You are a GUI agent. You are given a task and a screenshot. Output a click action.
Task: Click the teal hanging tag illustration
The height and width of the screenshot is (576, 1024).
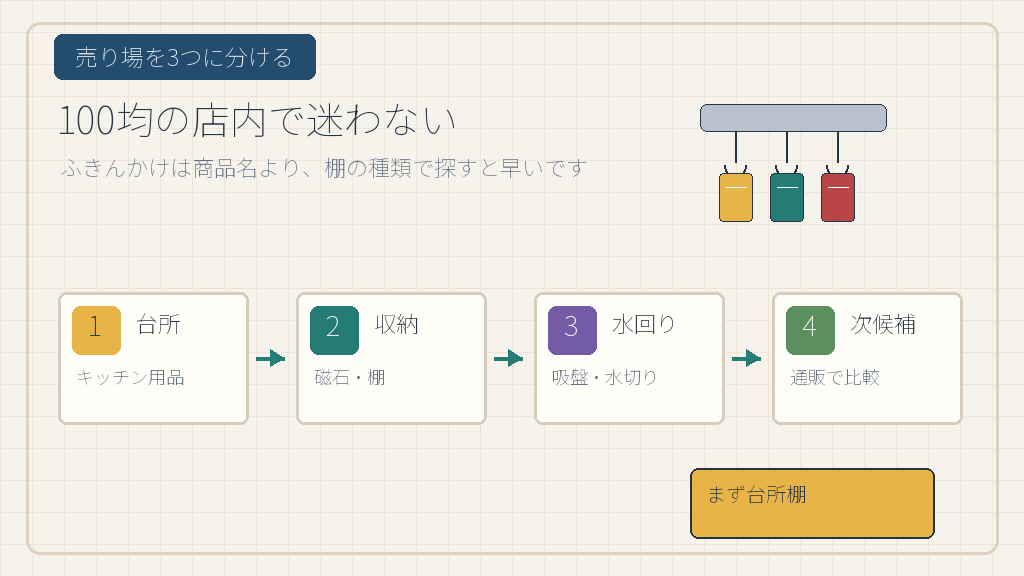(787, 197)
